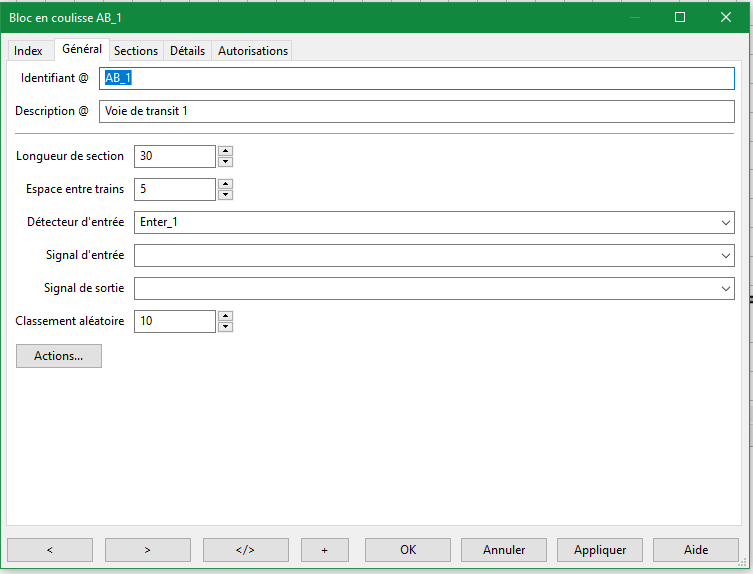This screenshot has height=574, width=753.
Task: Decrease Longueur de section value
Action: (x=225, y=162)
